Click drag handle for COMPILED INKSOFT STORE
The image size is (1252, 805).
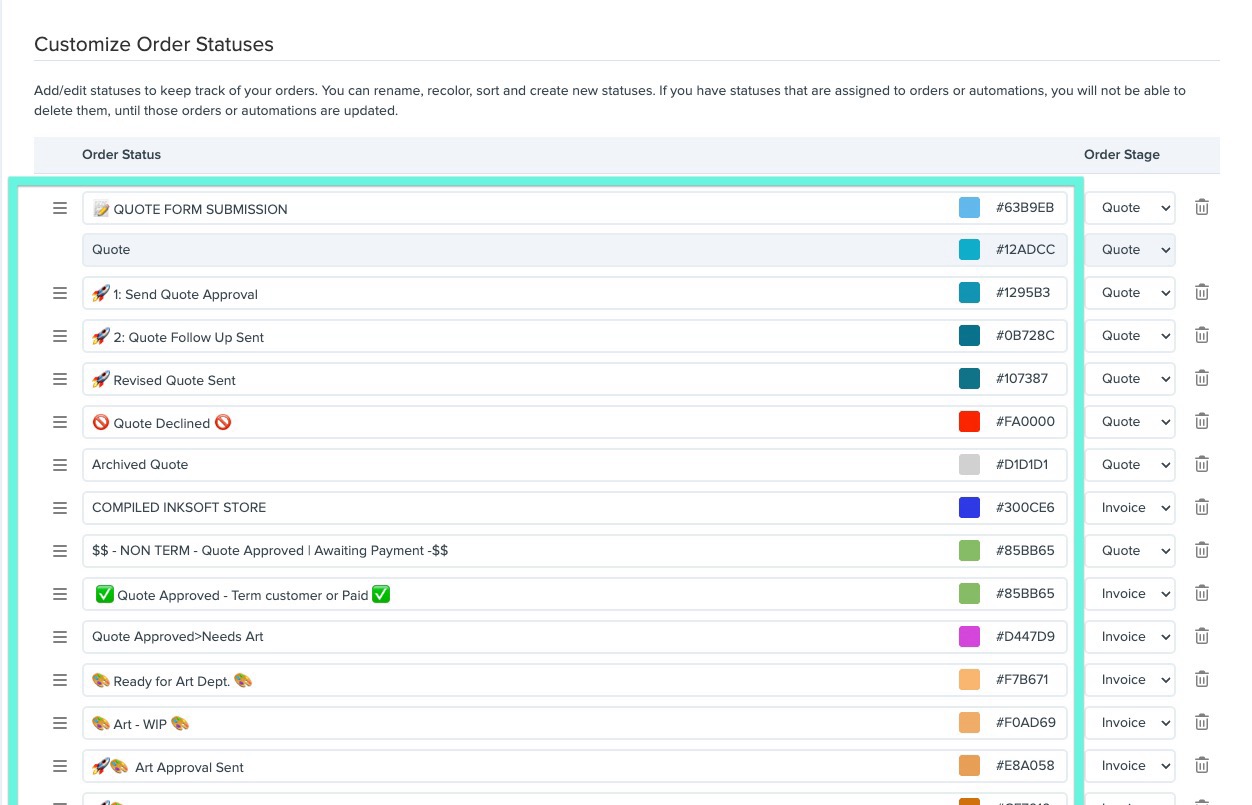(60, 508)
